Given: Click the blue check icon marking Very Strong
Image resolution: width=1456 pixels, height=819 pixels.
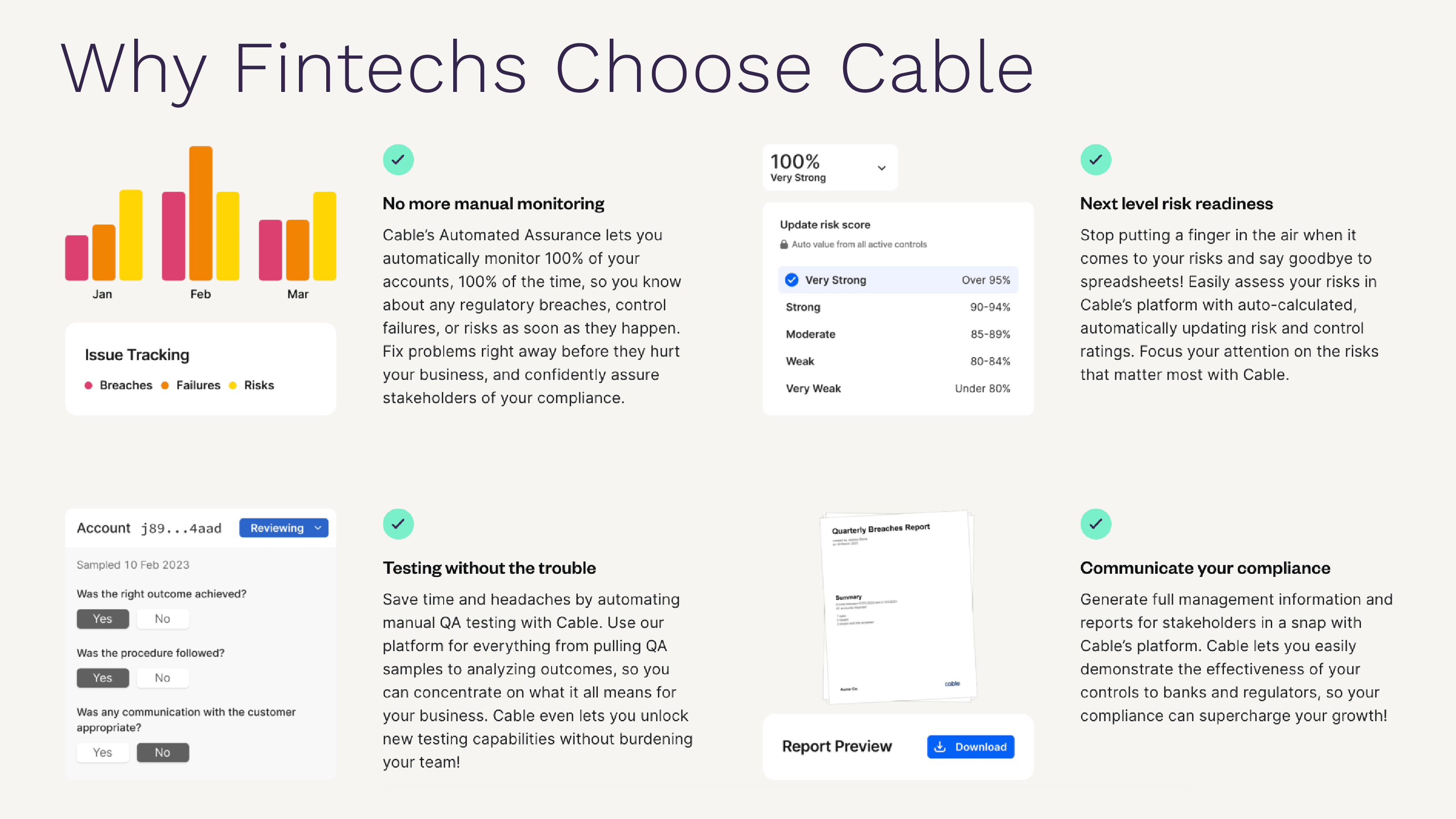Looking at the screenshot, I should pos(791,279).
